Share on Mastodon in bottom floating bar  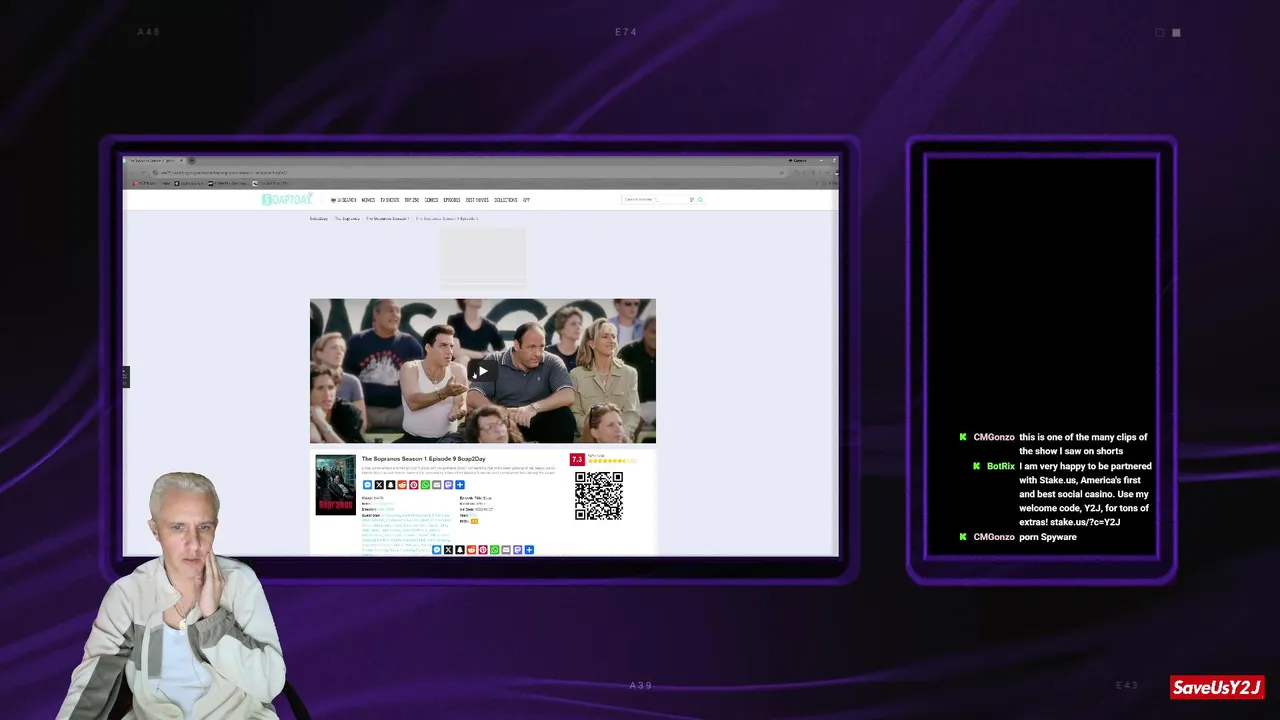(517, 550)
